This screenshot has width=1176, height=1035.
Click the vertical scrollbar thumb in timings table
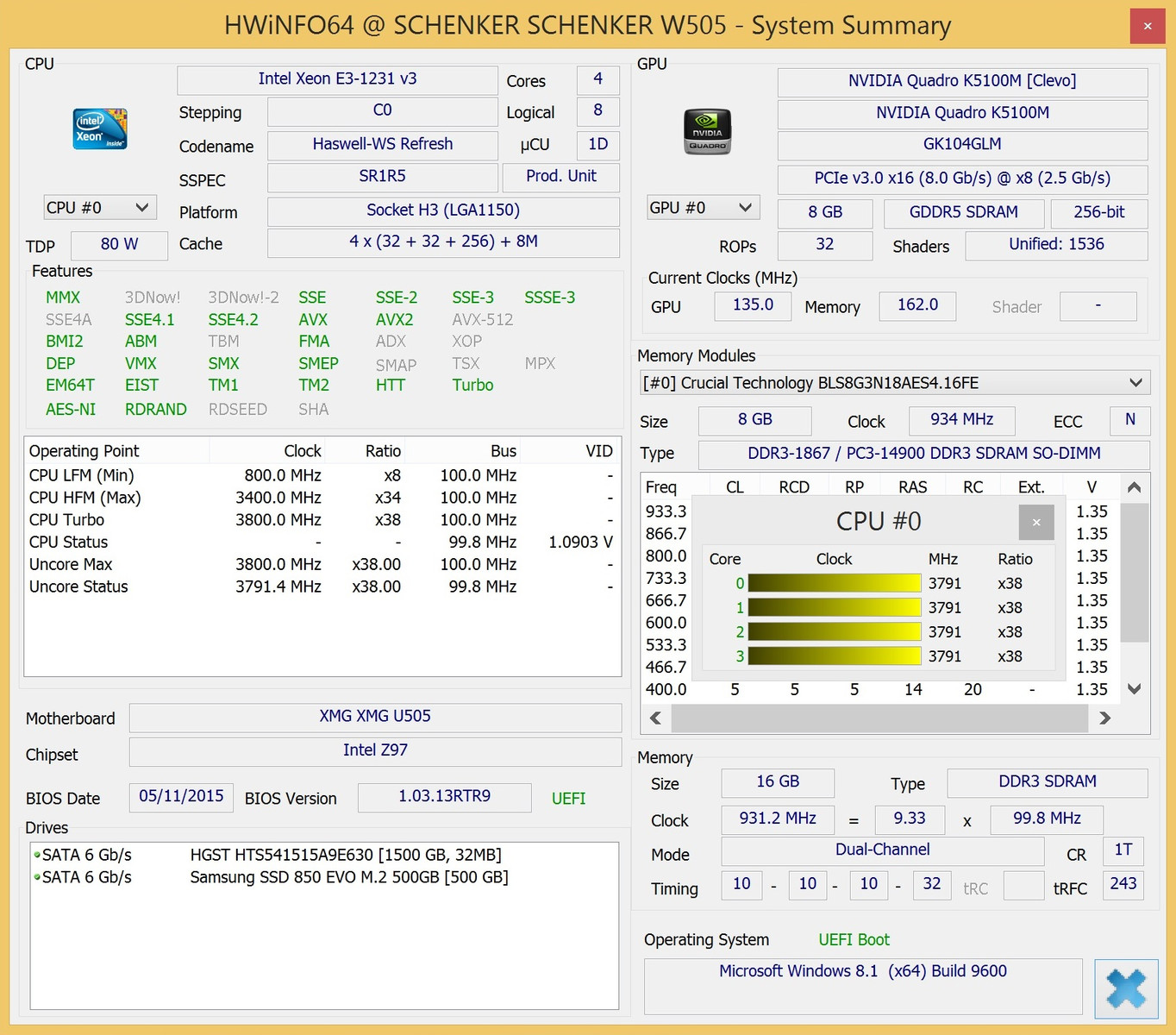click(1135, 573)
